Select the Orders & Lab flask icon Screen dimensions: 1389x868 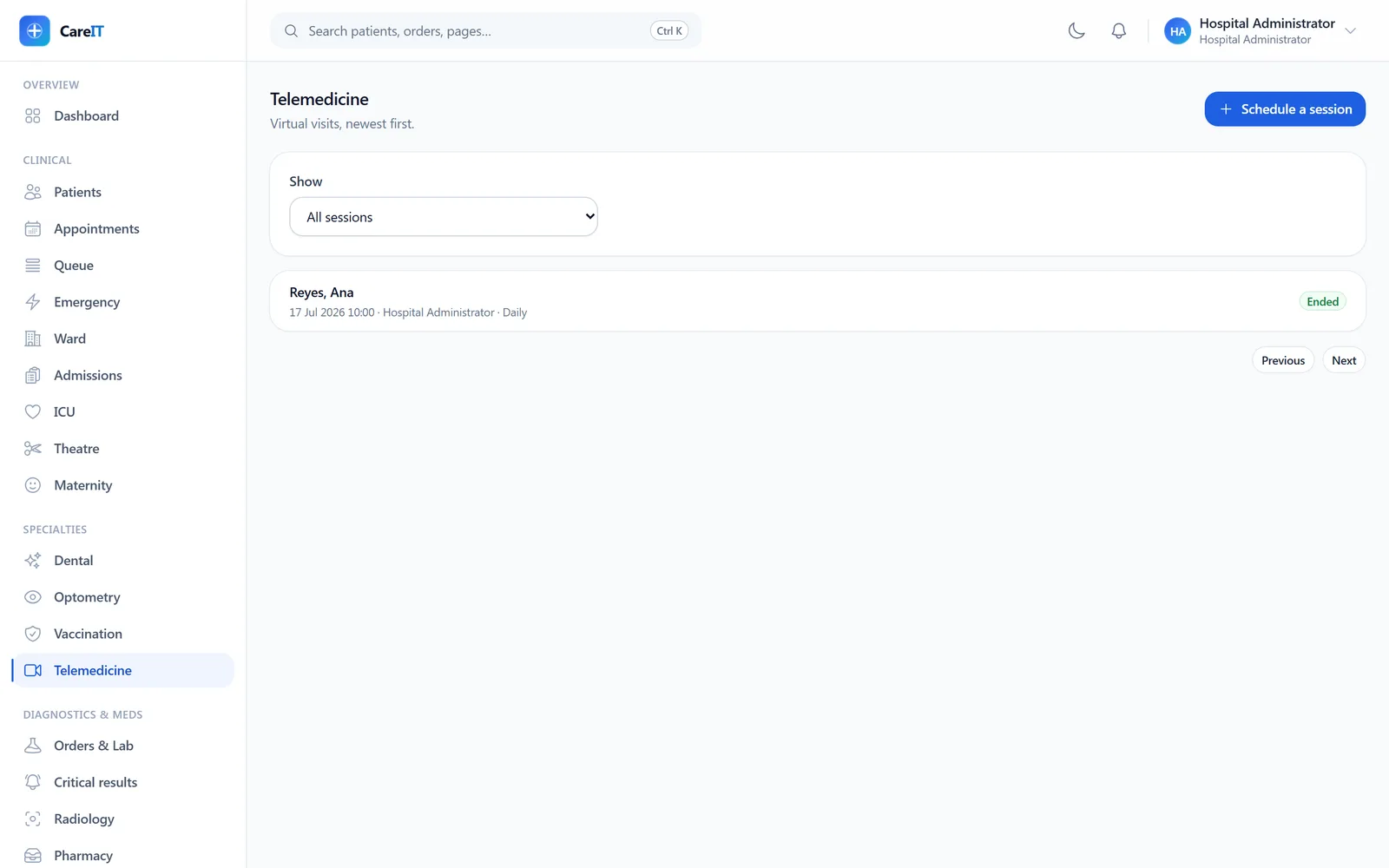(33, 746)
